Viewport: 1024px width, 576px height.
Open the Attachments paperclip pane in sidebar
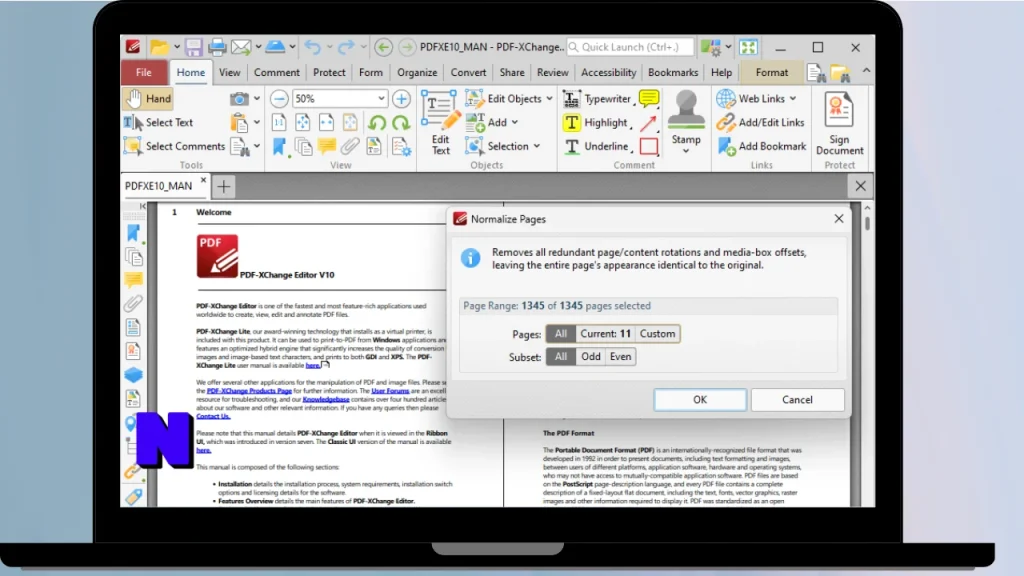[133, 304]
